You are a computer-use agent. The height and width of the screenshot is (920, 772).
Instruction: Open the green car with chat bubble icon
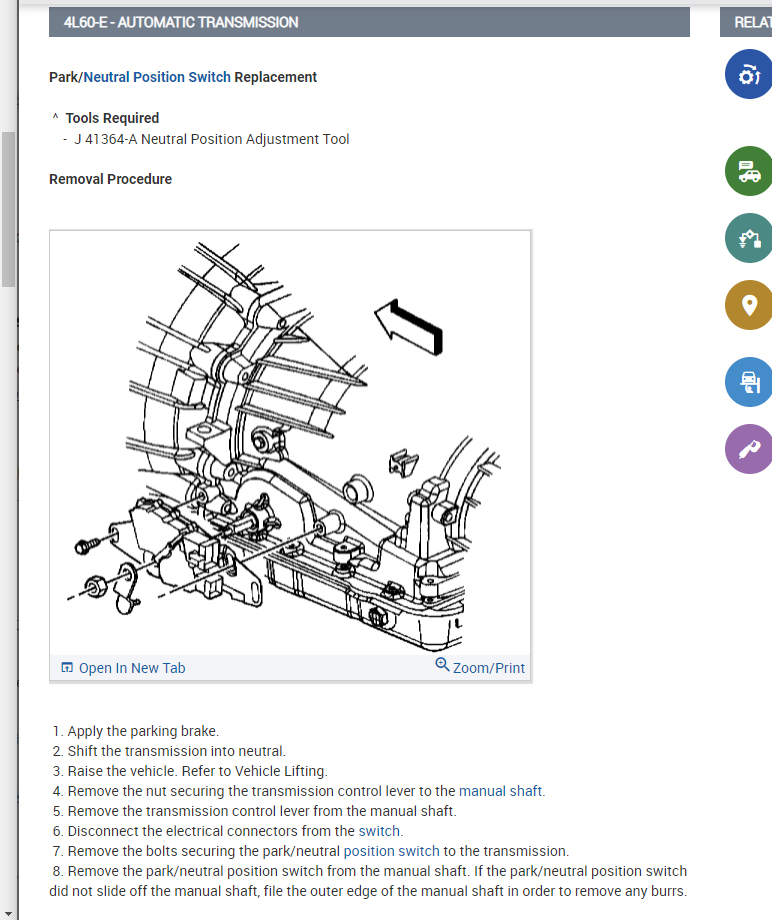point(749,171)
